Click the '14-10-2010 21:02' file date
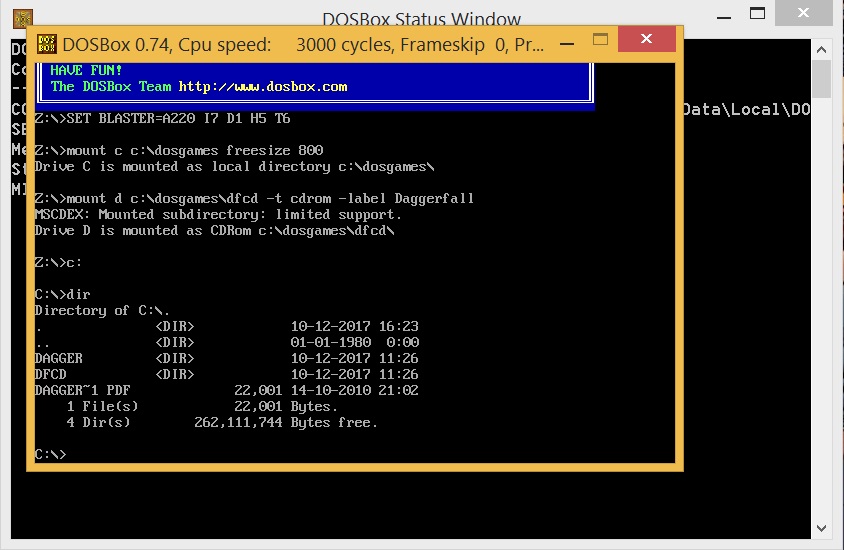 (355, 390)
